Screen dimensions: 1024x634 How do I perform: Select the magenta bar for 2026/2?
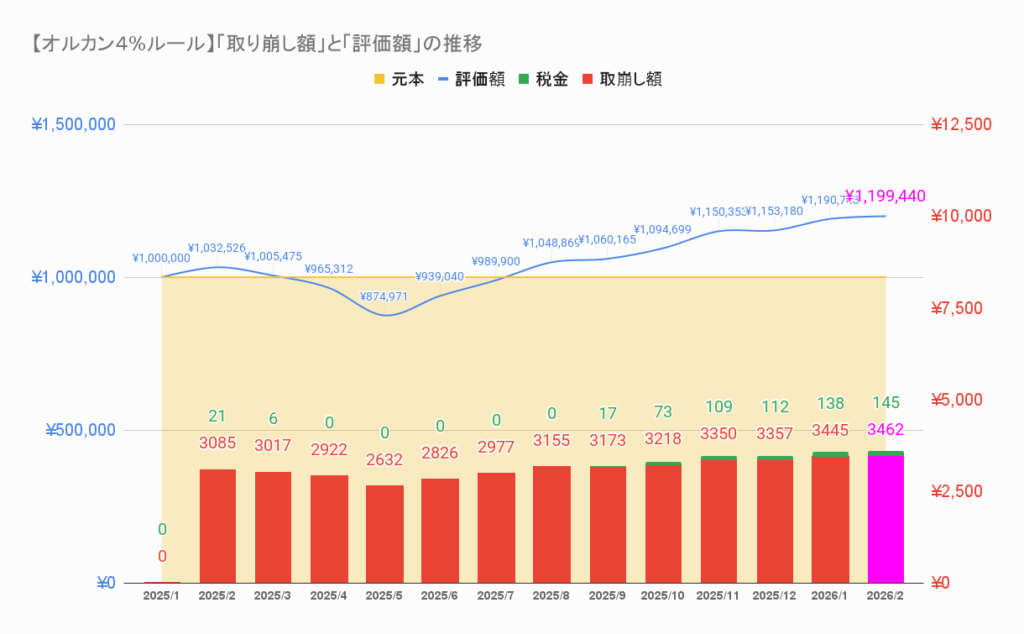pos(885,520)
